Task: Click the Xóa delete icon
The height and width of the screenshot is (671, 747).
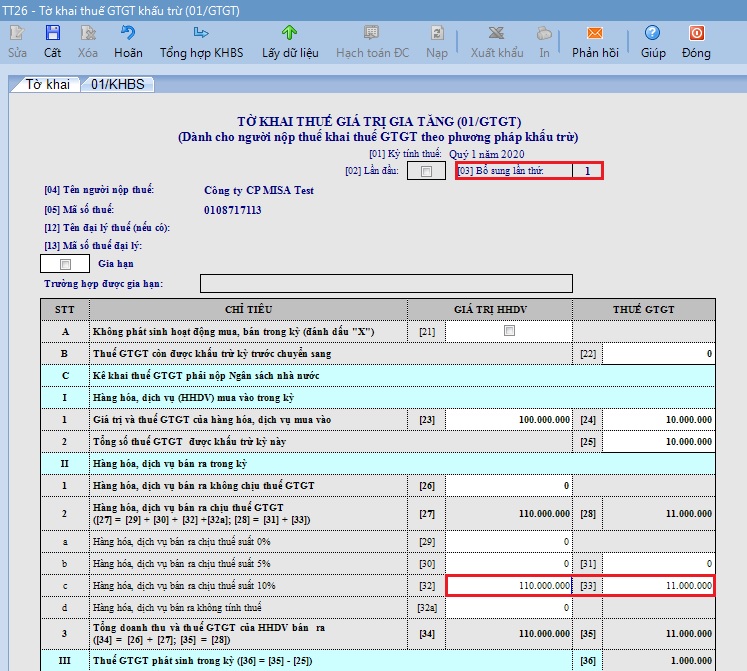Action: tap(88, 33)
